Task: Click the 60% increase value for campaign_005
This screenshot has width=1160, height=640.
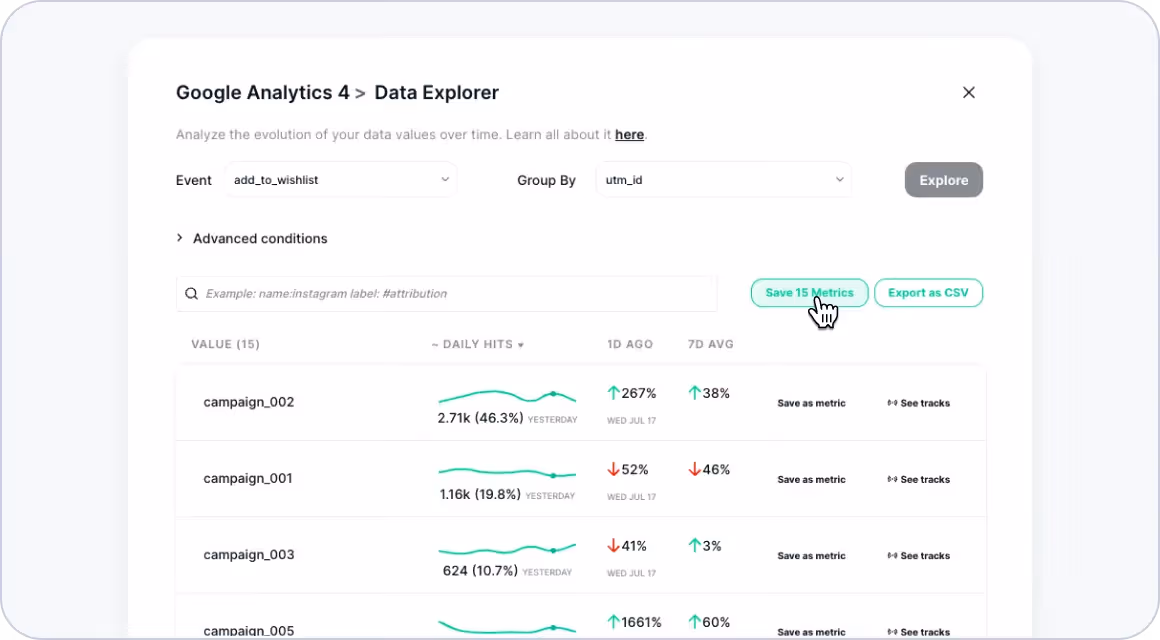Action: click(709, 622)
